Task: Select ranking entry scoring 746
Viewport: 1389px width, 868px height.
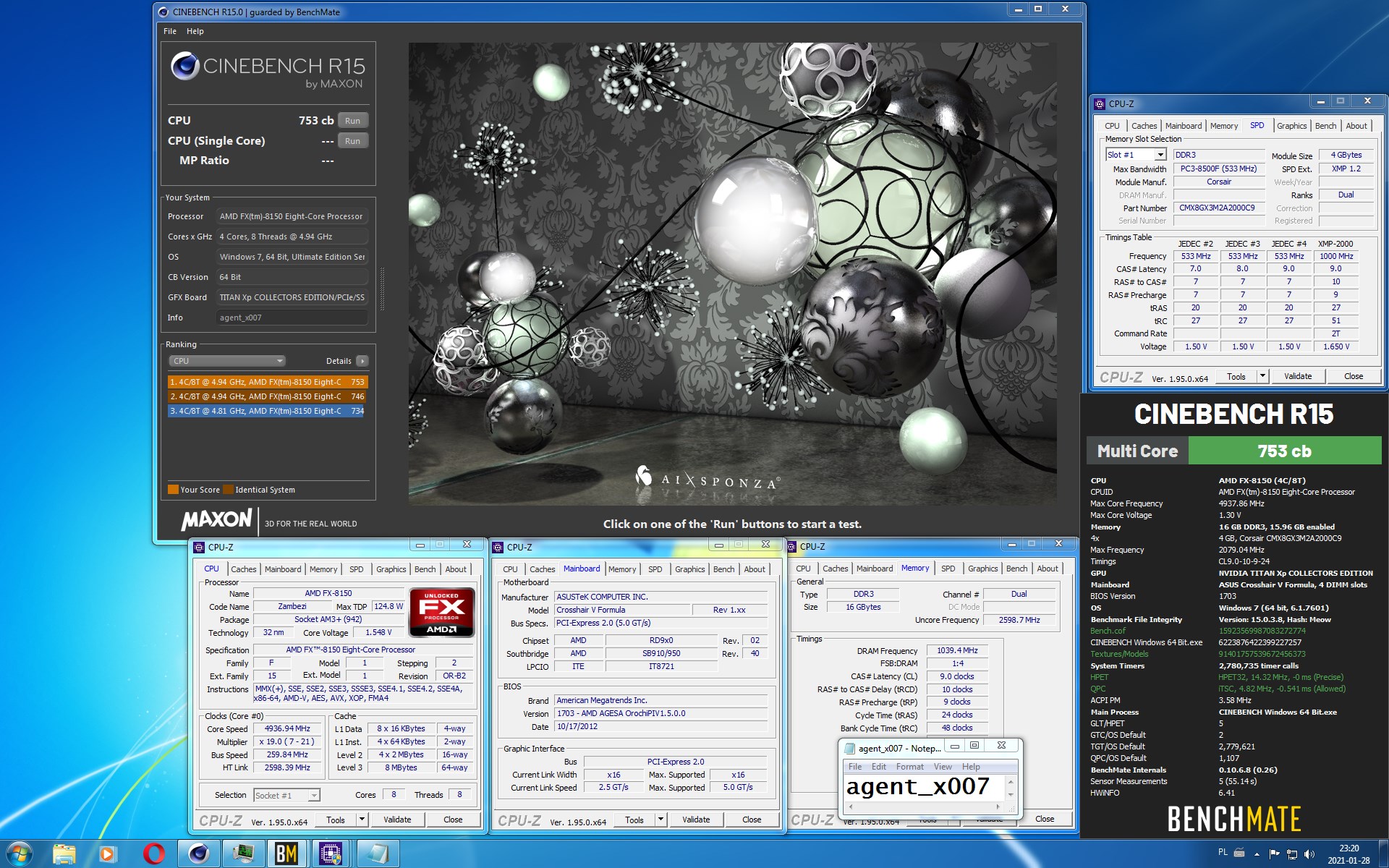Action: [x=268, y=396]
